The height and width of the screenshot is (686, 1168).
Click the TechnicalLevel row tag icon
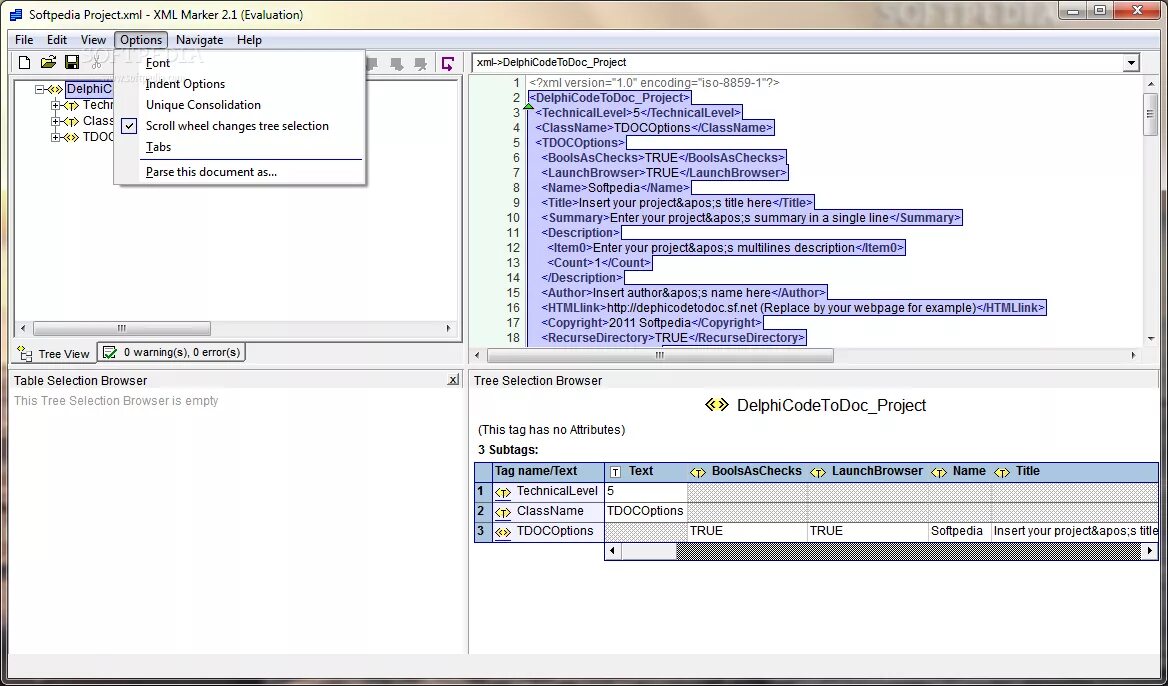click(503, 492)
